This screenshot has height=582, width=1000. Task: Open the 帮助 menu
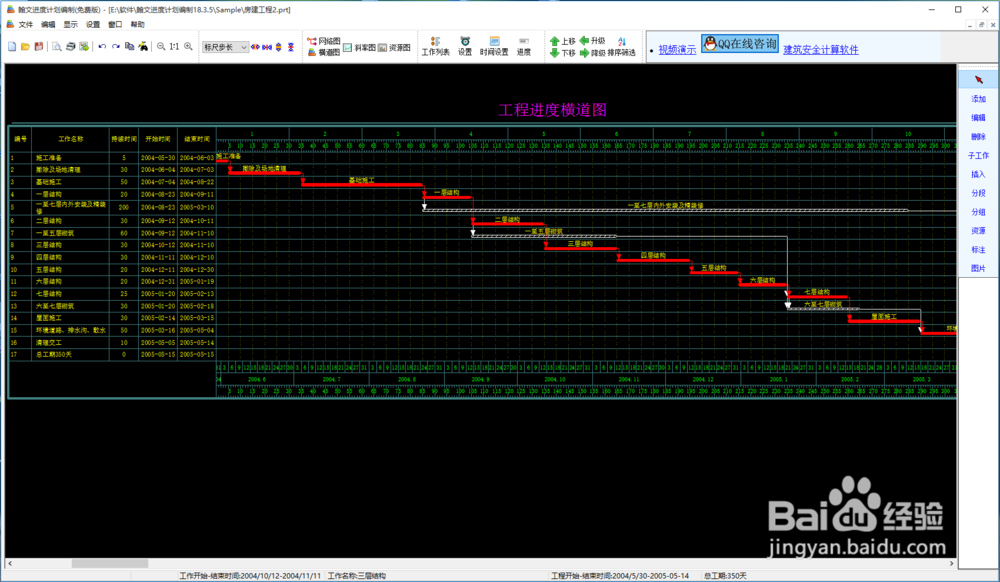point(138,24)
